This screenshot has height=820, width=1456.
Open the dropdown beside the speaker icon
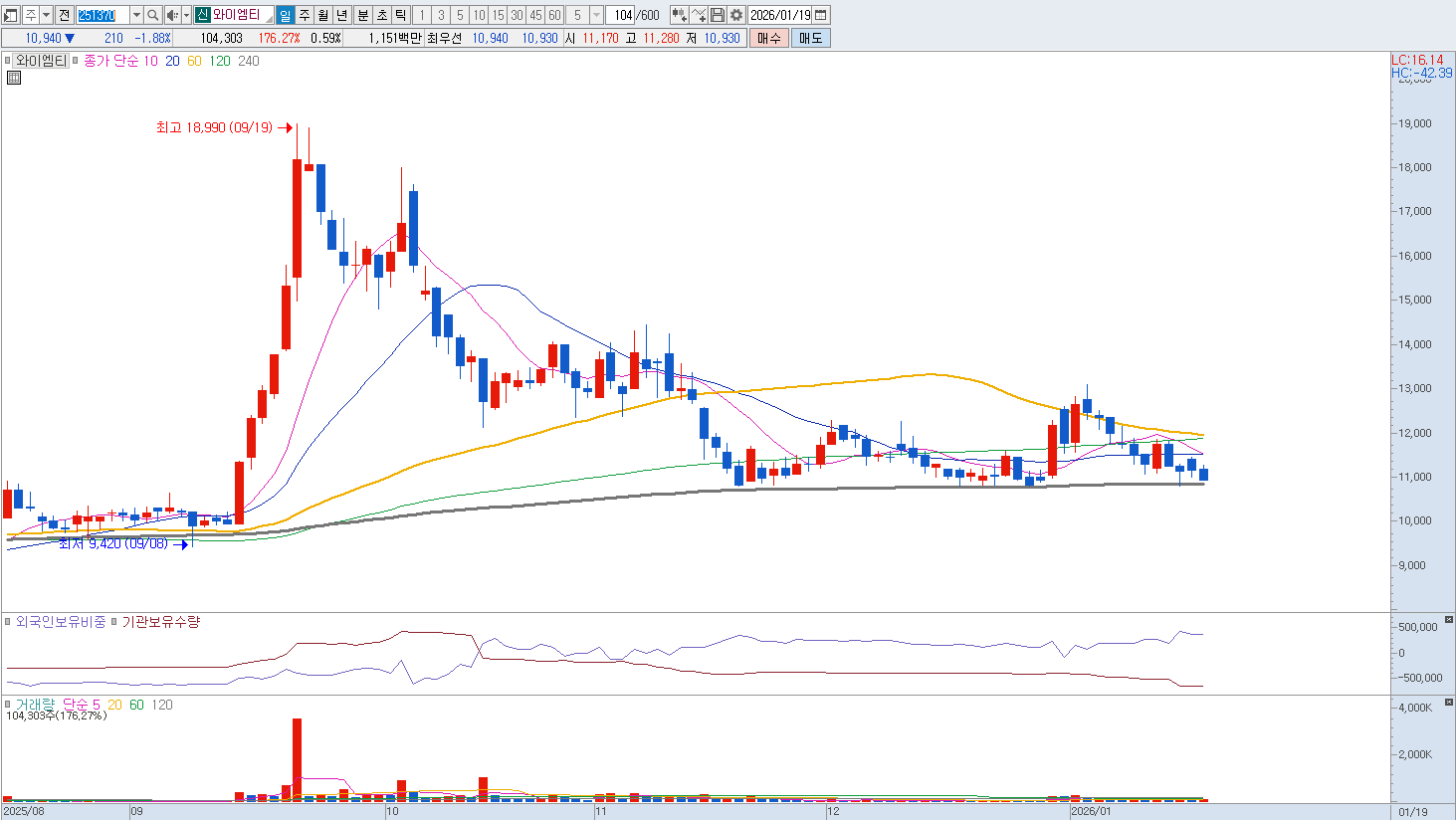[186, 15]
